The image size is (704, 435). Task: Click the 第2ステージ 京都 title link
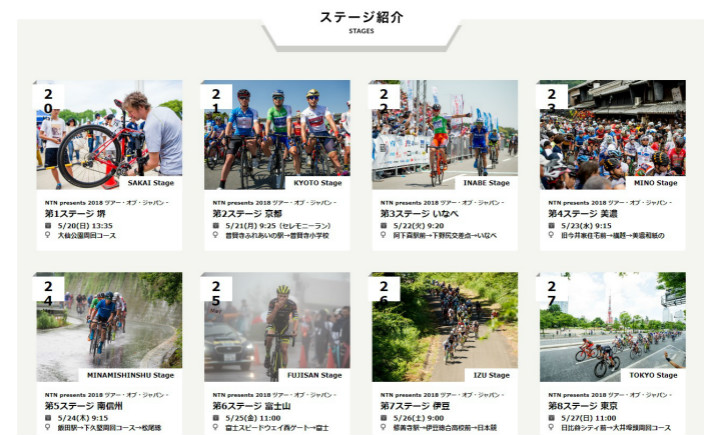[247, 214]
